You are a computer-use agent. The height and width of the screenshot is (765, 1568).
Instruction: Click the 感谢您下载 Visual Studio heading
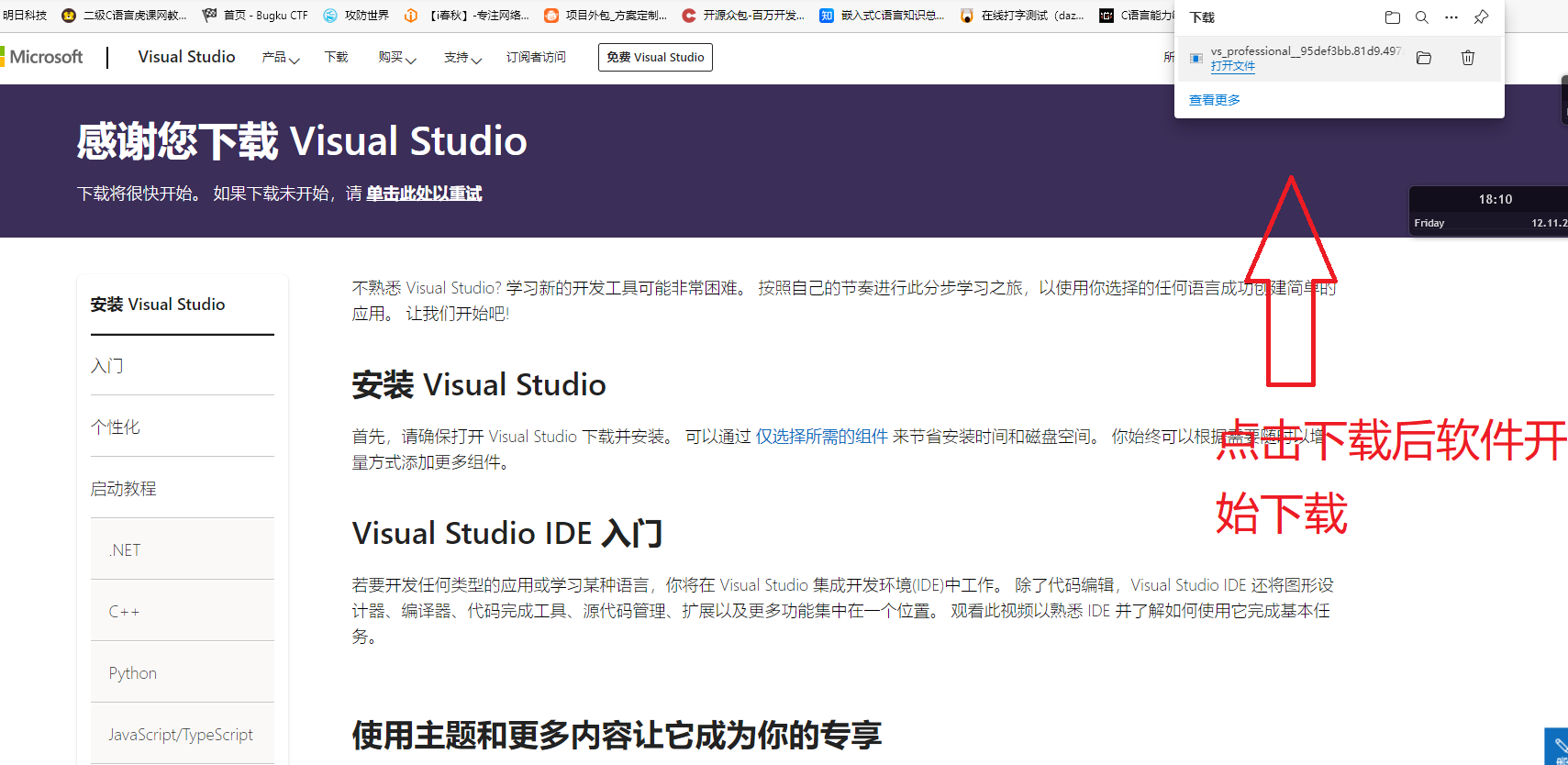tap(302, 141)
